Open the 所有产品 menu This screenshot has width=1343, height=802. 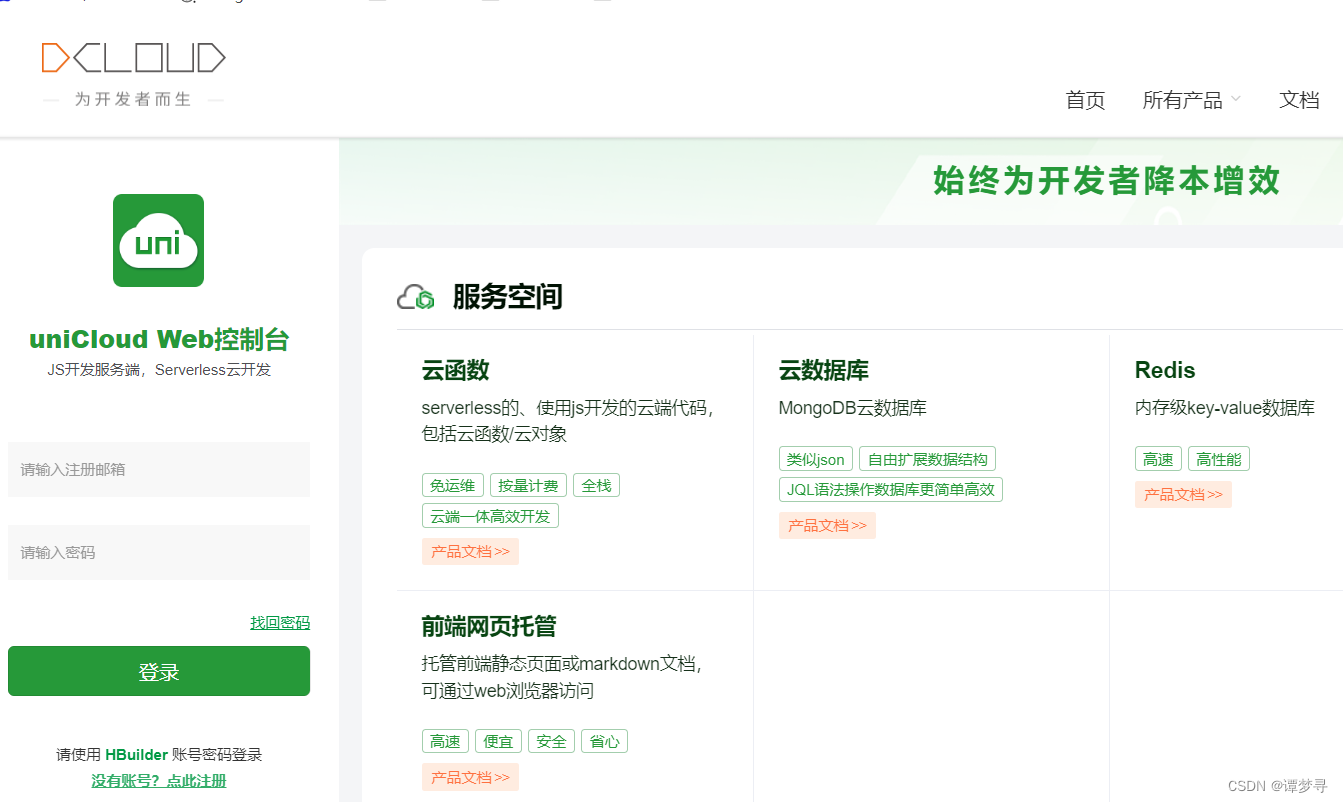click(x=1183, y=100)
